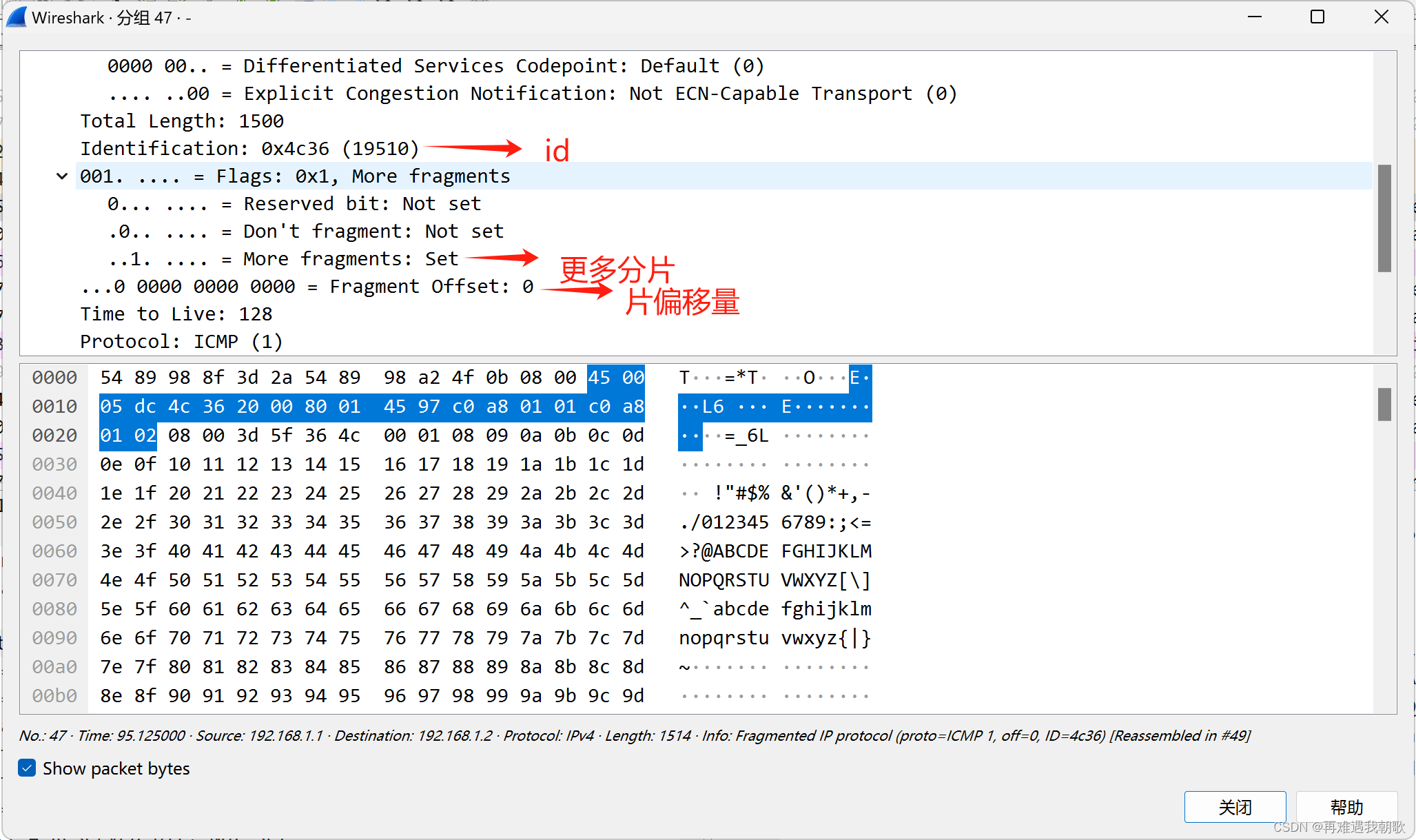Minimize the packet 47 window
Screen dimensions: 1416x840
click(x=1255, y=17)
